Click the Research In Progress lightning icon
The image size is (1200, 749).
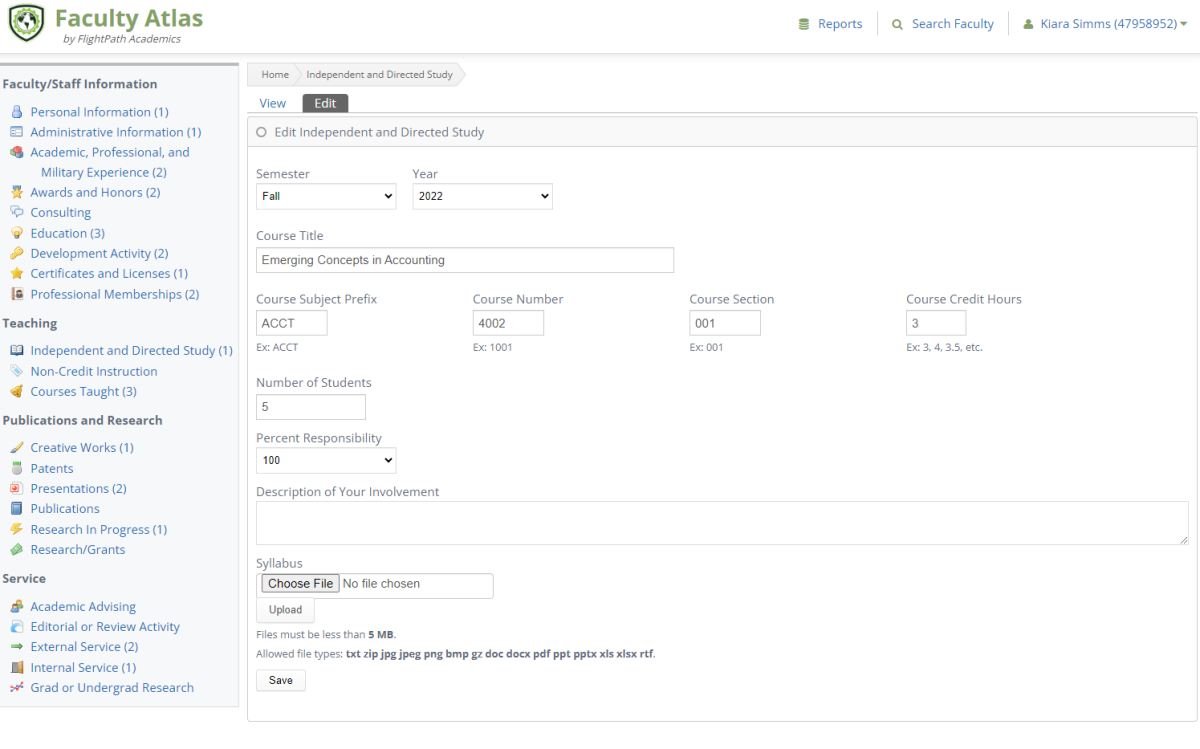pyautogui.click(x=16, y=529)
